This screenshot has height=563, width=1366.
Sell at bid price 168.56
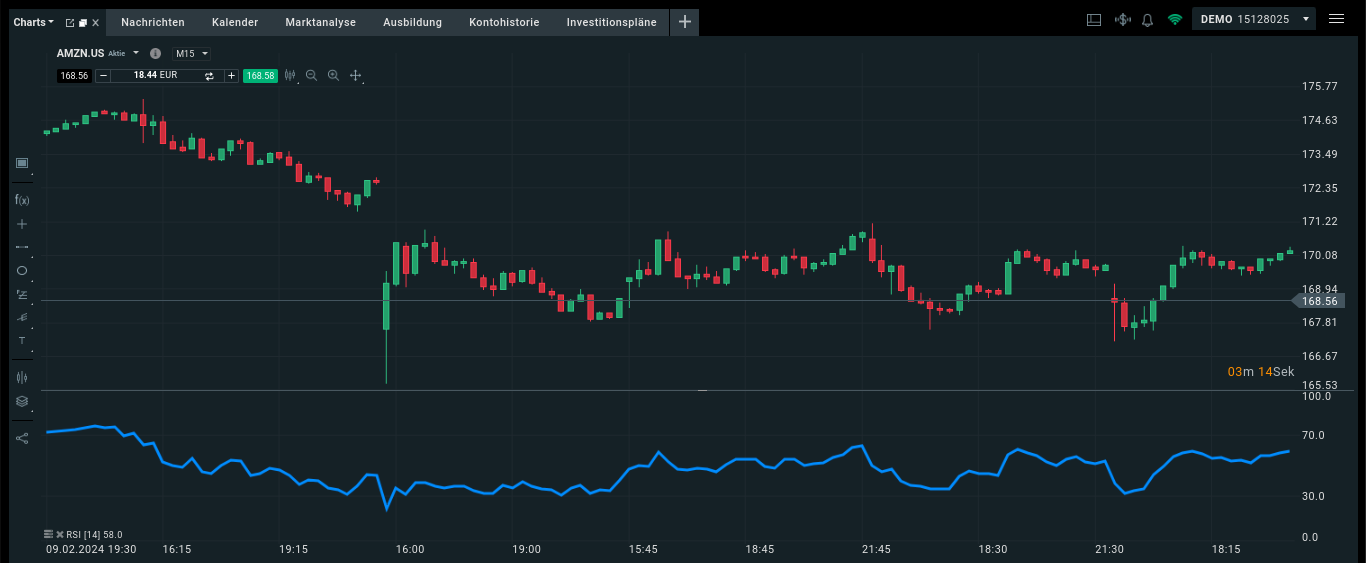(74, 75)
